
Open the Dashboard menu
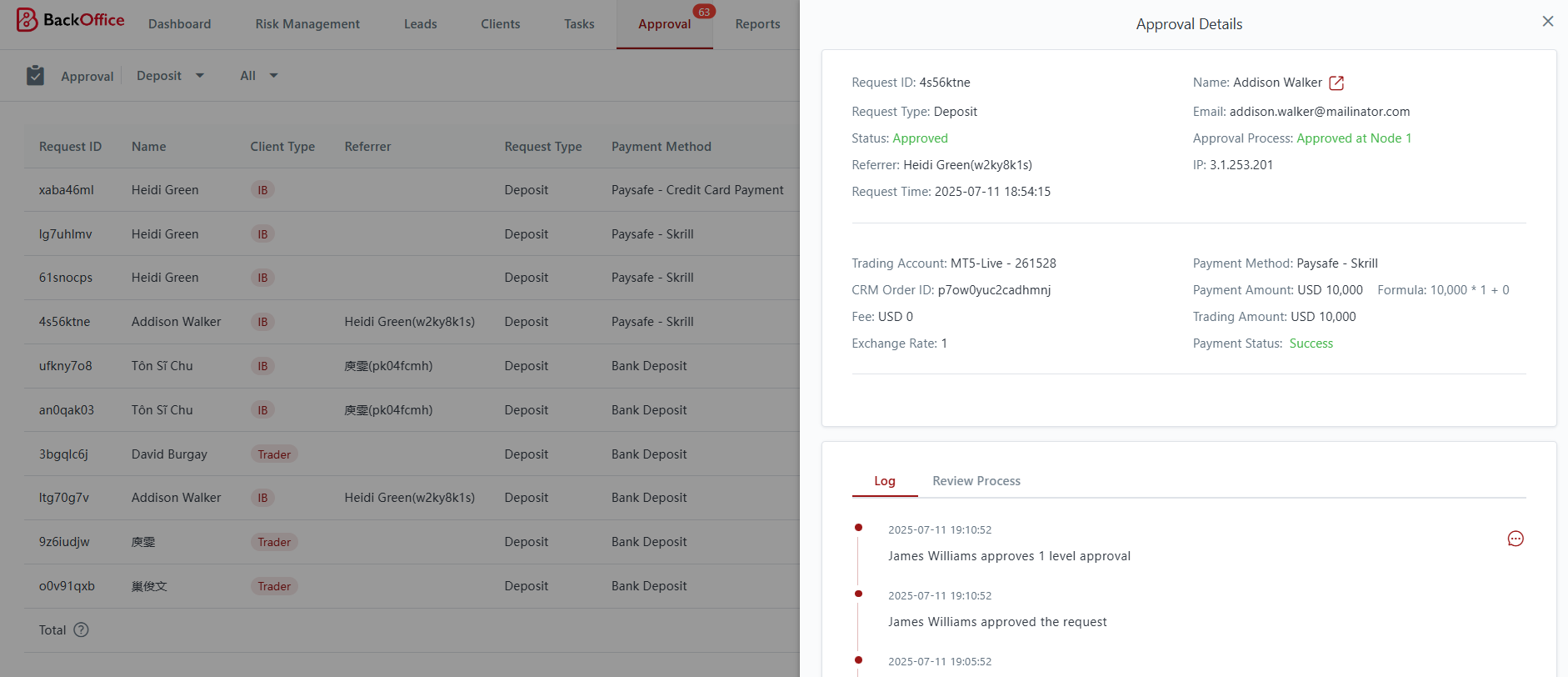click(179, 24)
